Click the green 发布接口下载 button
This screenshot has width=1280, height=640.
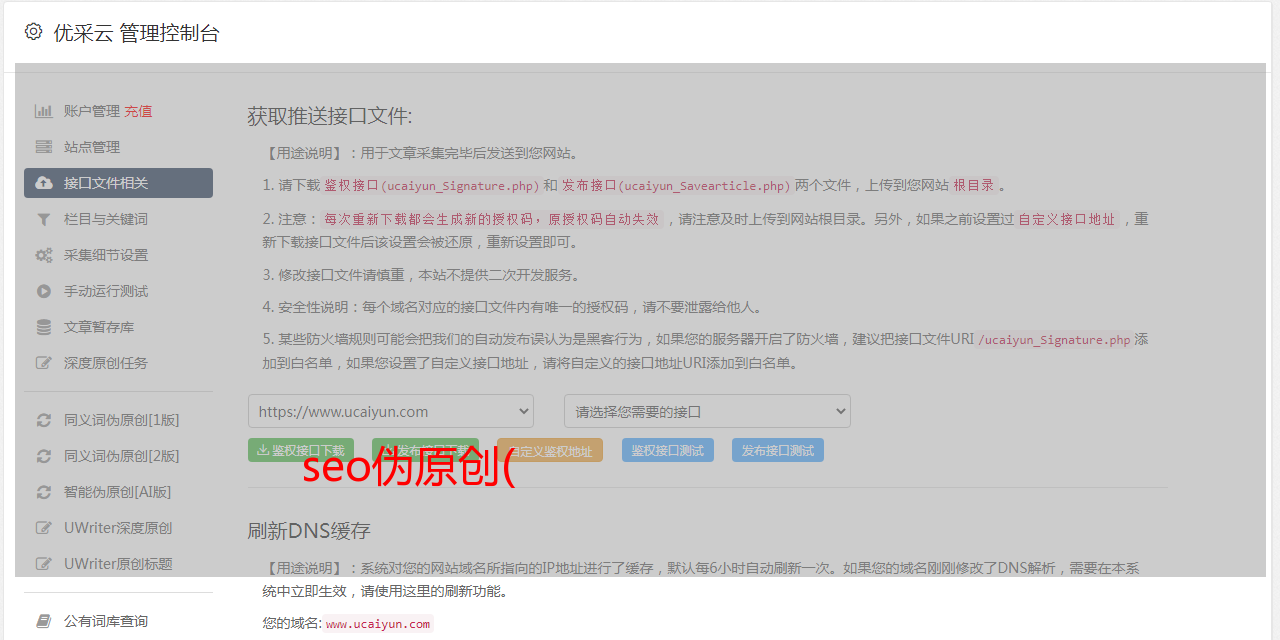coord(425,450)
